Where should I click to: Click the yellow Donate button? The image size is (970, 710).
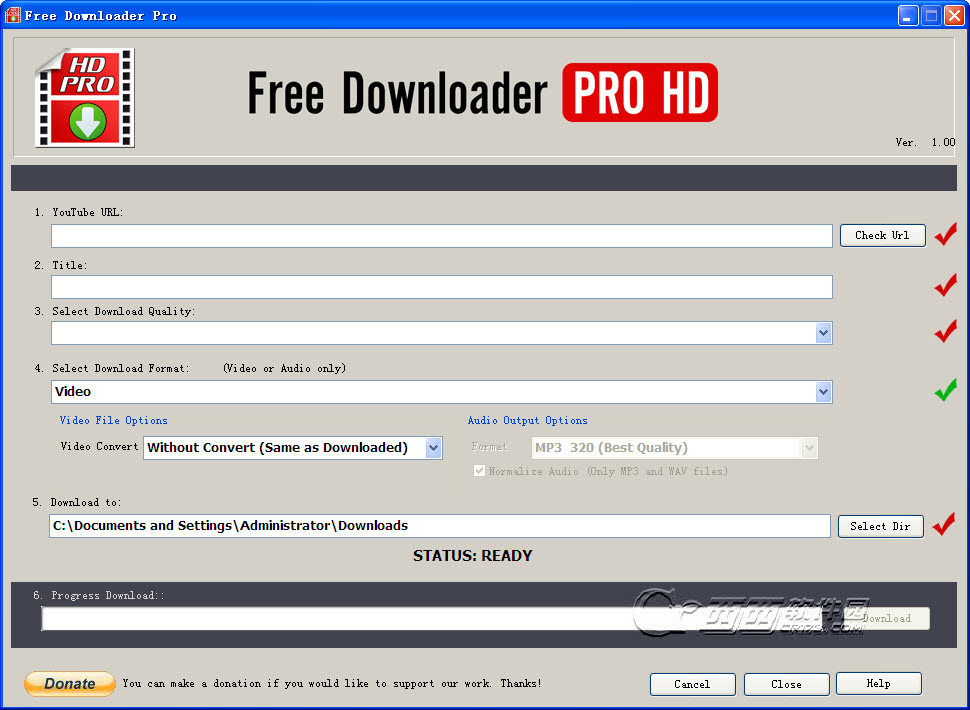coord(70,683)
